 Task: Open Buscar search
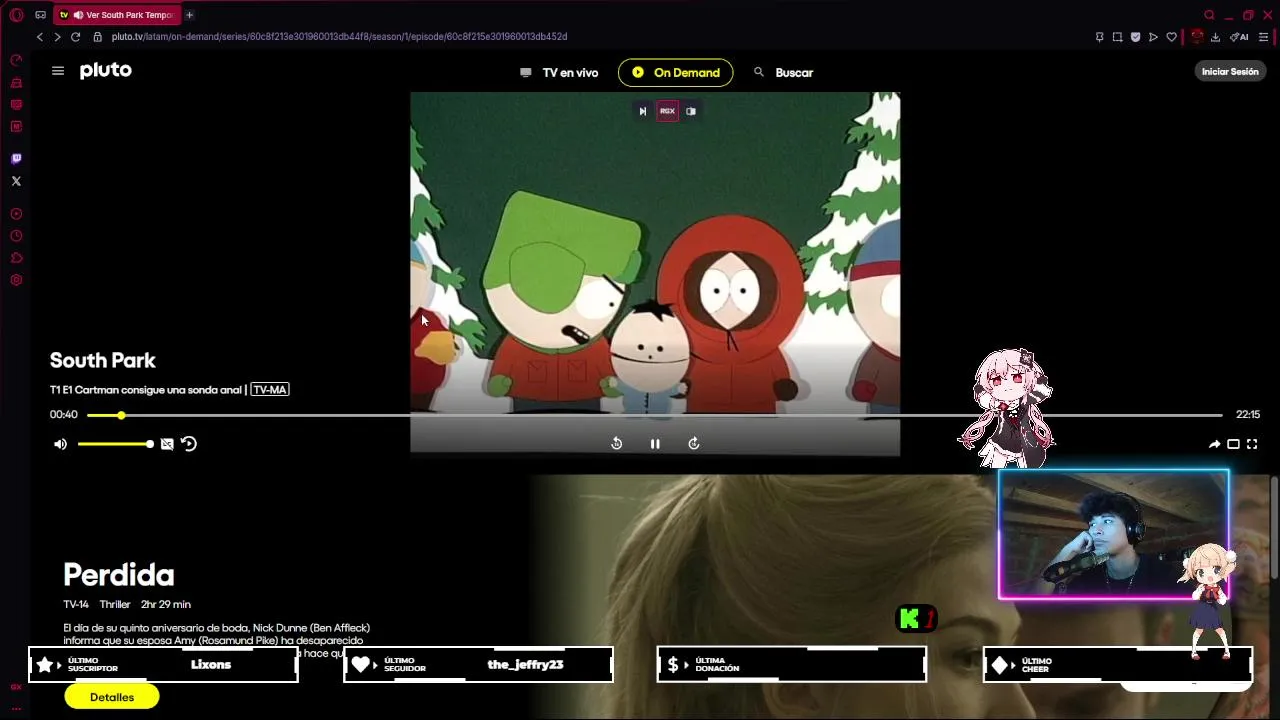[x=783, y=73]
